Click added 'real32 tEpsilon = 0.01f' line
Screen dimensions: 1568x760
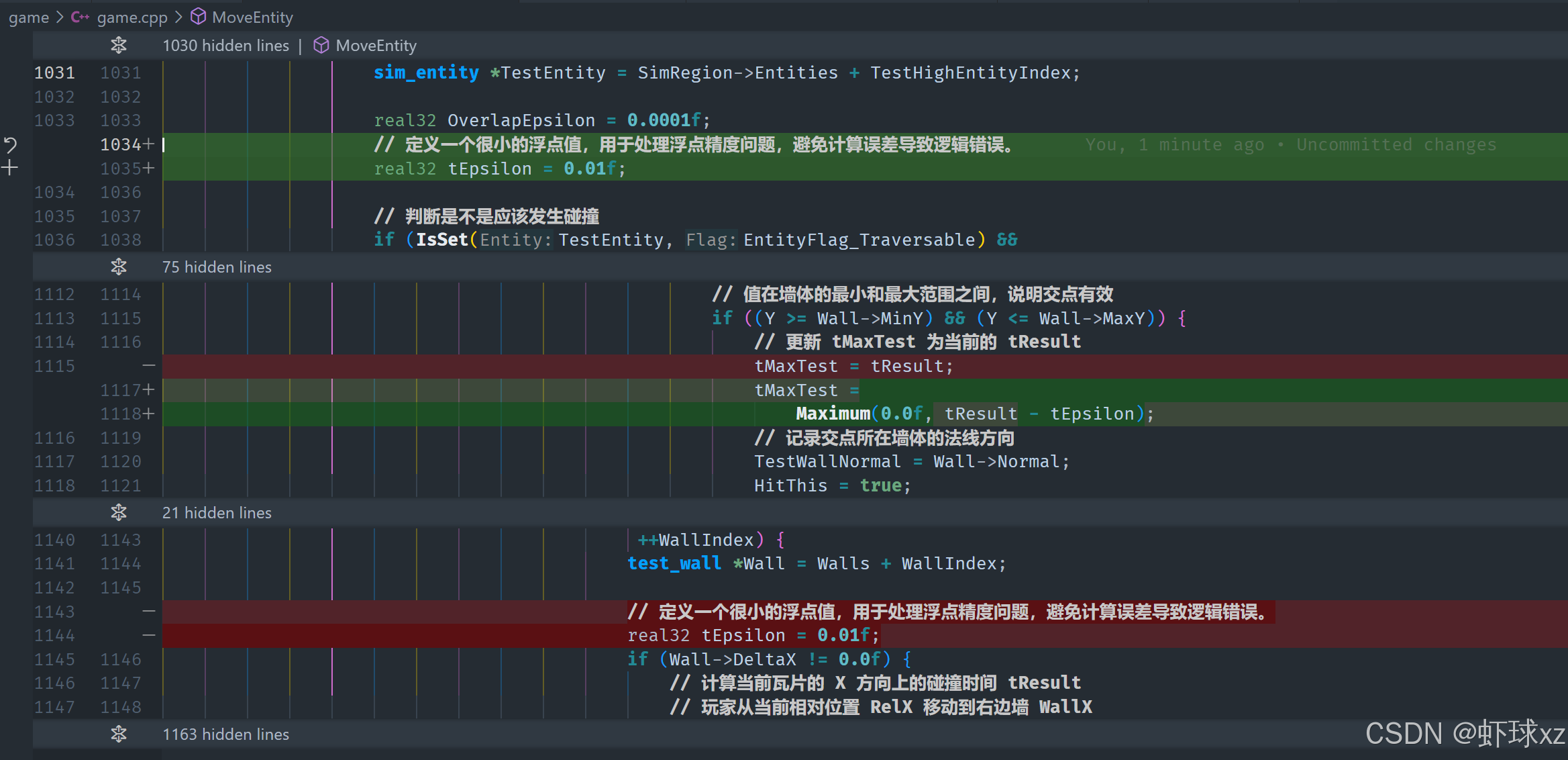click(500, 169)
